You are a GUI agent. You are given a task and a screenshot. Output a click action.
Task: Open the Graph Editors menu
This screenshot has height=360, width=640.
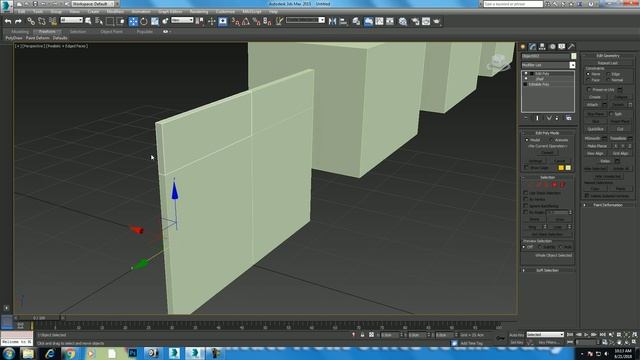(170, 11)
